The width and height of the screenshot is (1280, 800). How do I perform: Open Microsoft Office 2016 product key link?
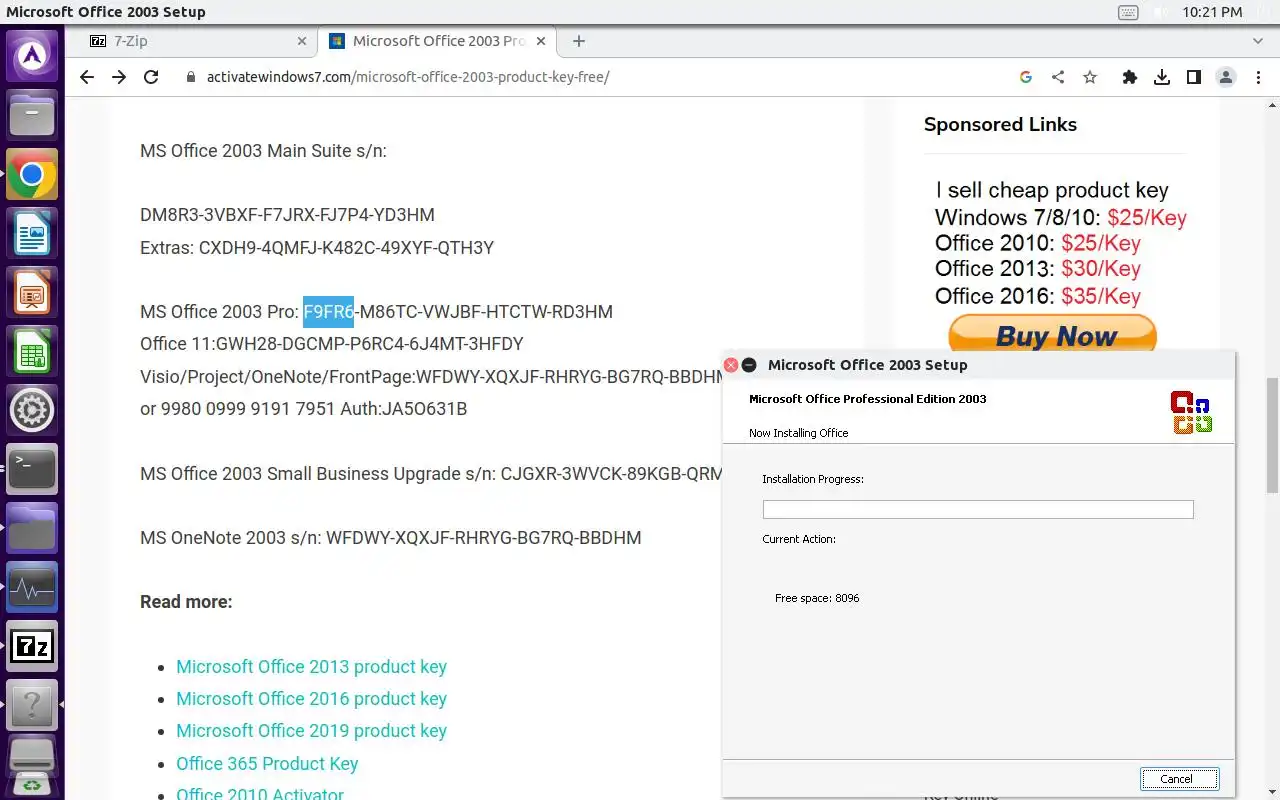[311, 699]
